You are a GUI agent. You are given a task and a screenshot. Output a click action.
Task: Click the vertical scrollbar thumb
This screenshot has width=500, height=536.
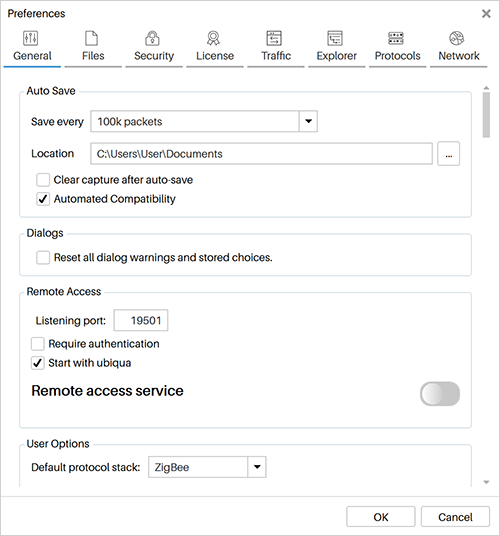tap(486, 115)
